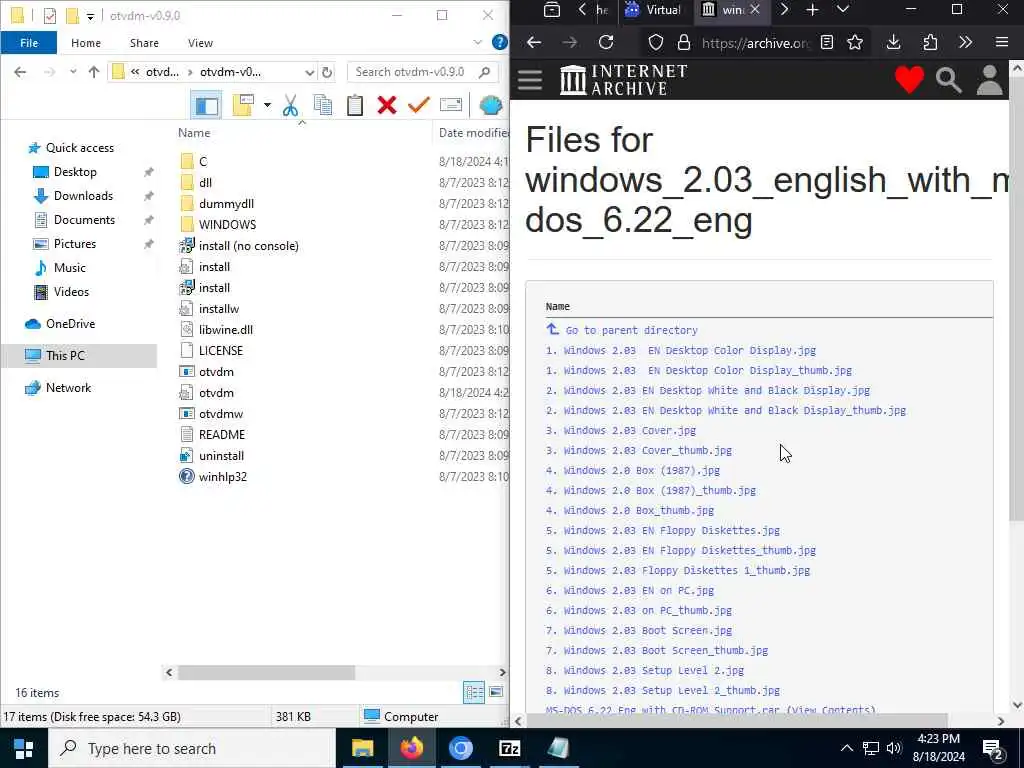Toggle reader view in address bar
Viewport: 1024px width, 768px height.
pos(827,43)
